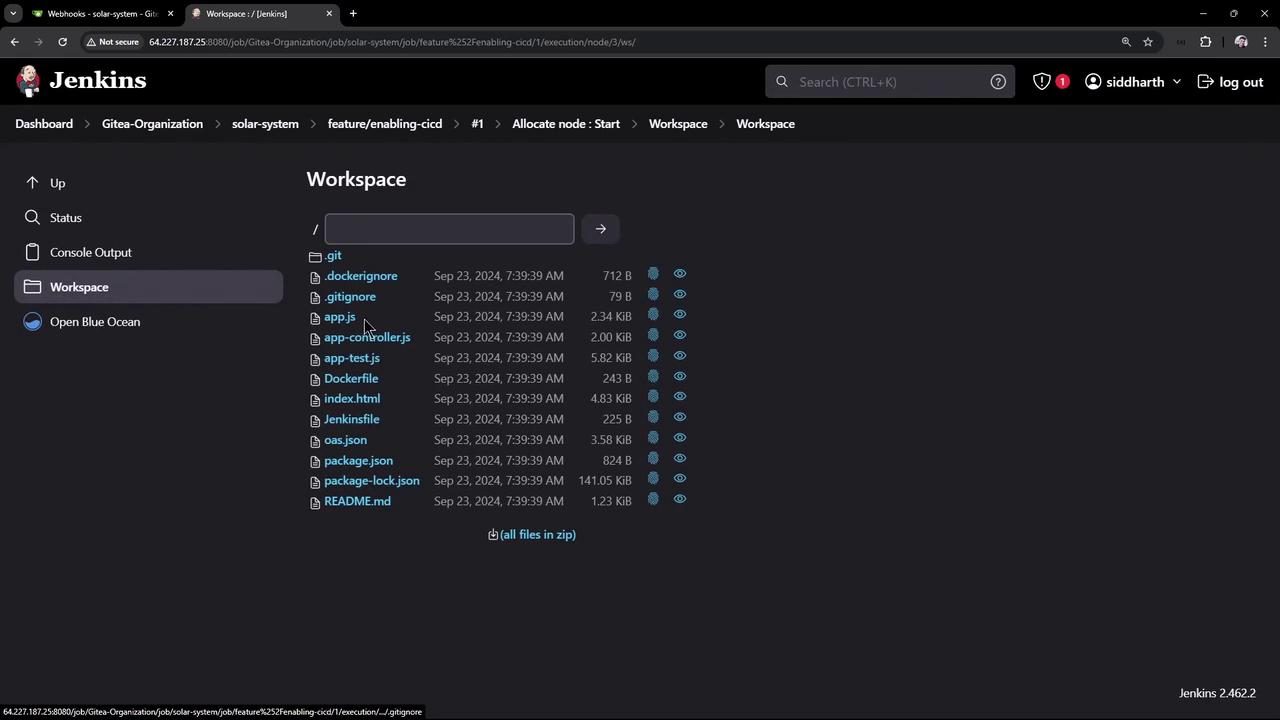Preview README.md with its eye icon
The width and height of the screenshot is (1280, 720).
(x=680, y=500)
